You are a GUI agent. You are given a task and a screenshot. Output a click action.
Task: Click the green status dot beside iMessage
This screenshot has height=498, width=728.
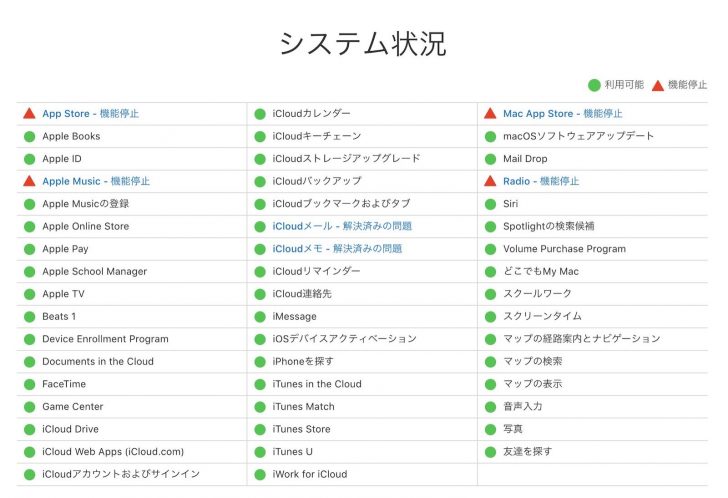tap(260, 317)
